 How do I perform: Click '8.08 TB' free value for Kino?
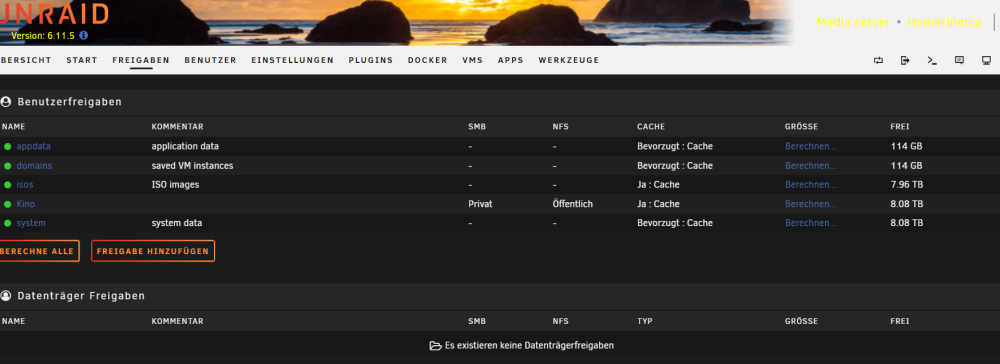[907, 204]
